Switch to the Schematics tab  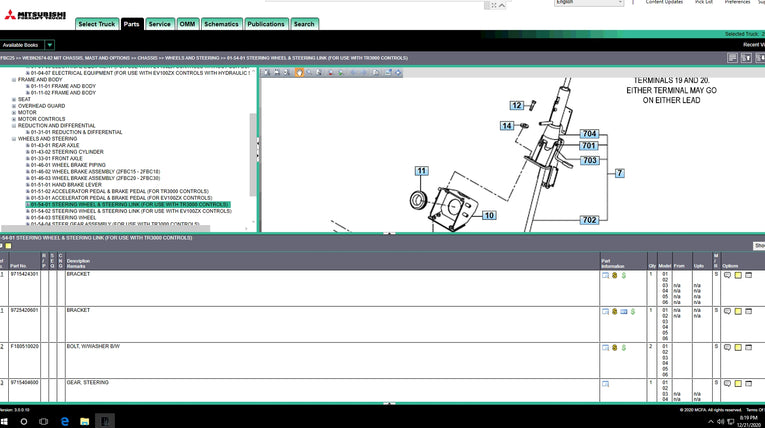(x=220, y=23)
